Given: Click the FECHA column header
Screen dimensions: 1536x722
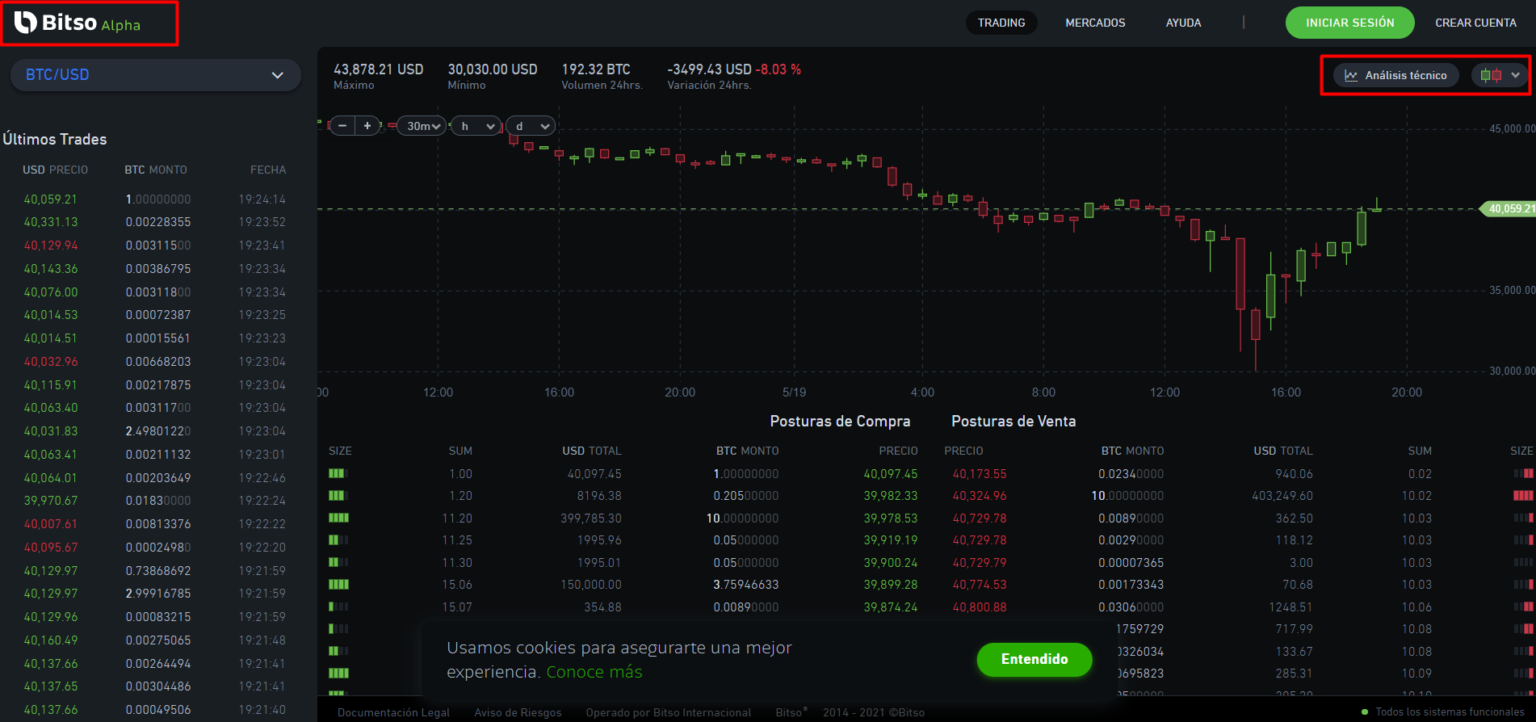Looking at the screenshot, I should (268, 170).
